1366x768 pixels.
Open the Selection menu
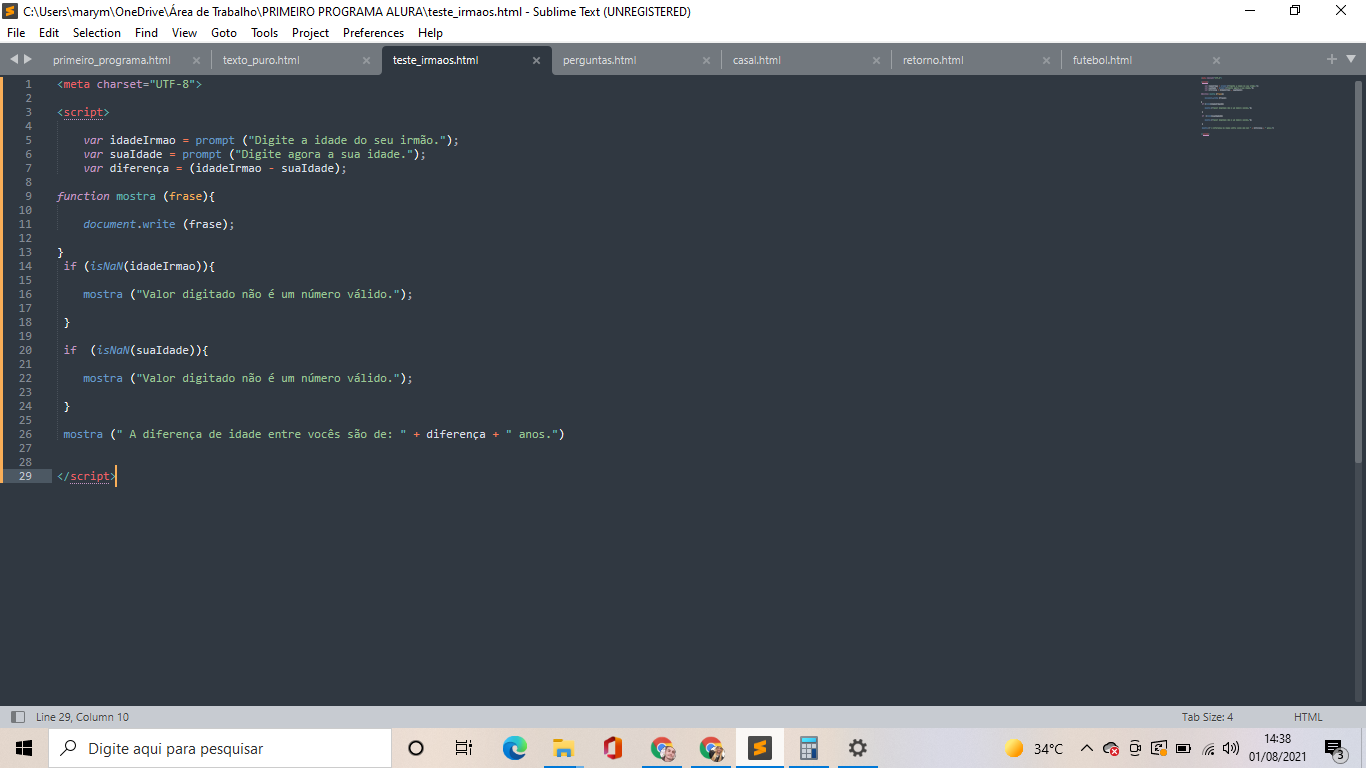[x=97, y=33]
